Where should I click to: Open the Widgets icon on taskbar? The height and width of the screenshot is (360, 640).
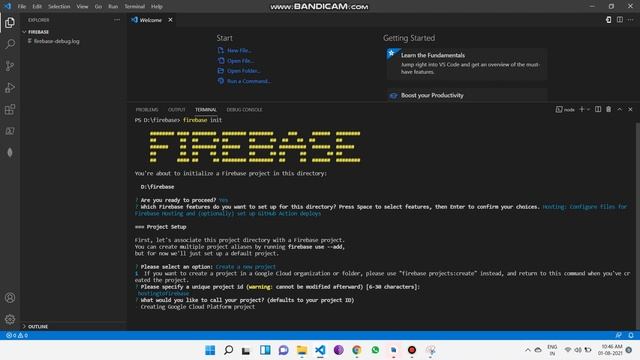(x=265, y=350)
